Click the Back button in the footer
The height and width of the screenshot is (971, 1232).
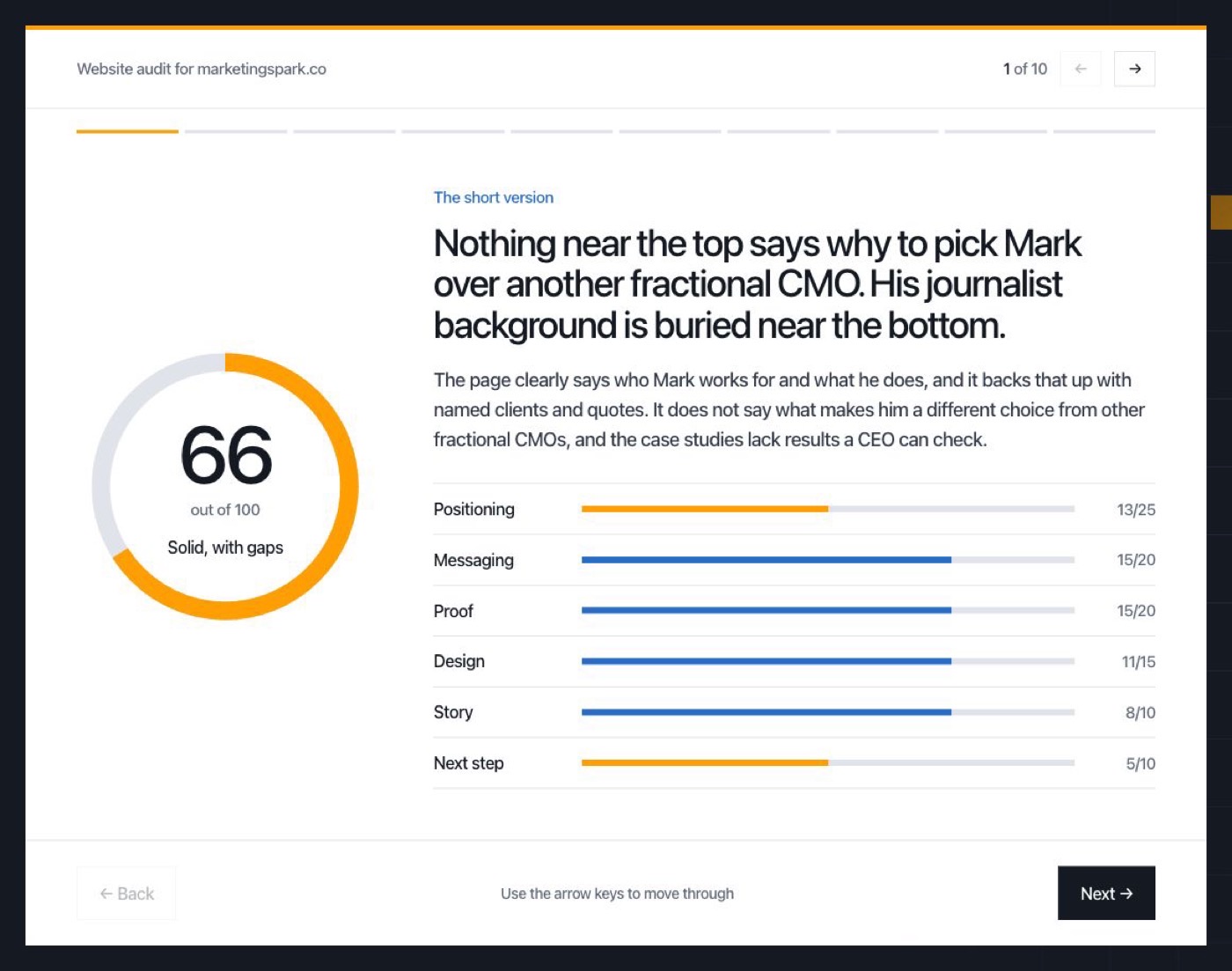[126, 894]
